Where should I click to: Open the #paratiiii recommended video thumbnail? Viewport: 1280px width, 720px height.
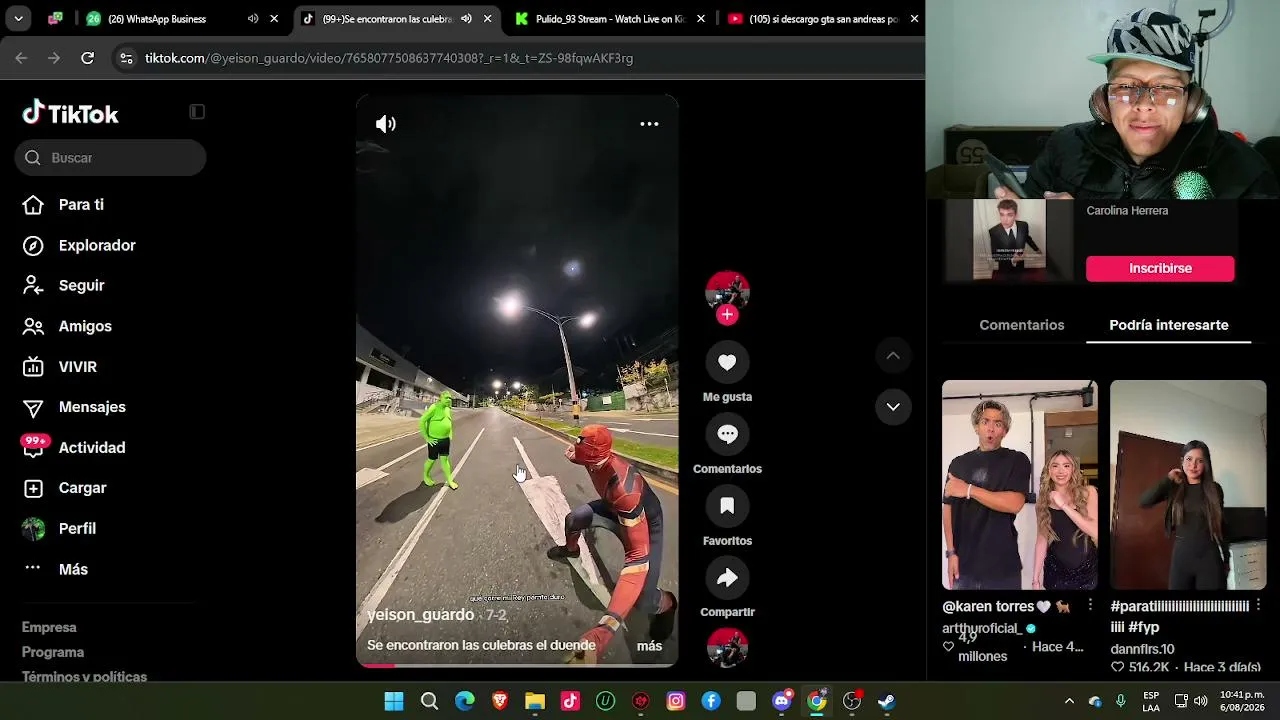(x=1188, y=485)
